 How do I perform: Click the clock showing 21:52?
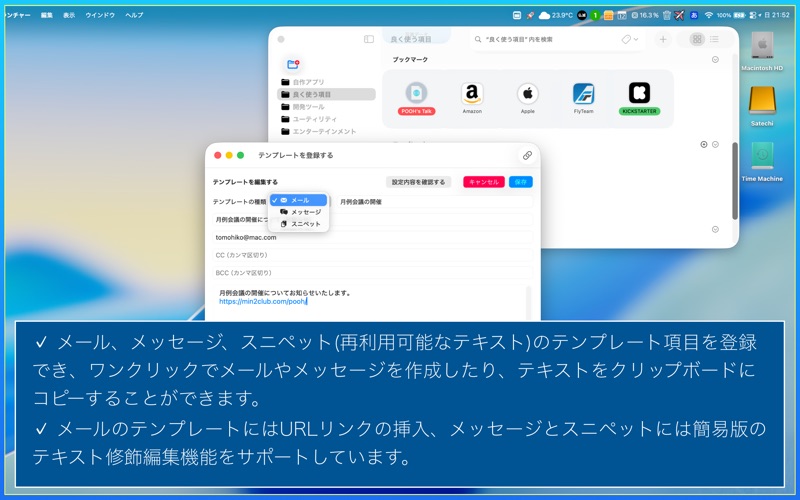[777, 15]
